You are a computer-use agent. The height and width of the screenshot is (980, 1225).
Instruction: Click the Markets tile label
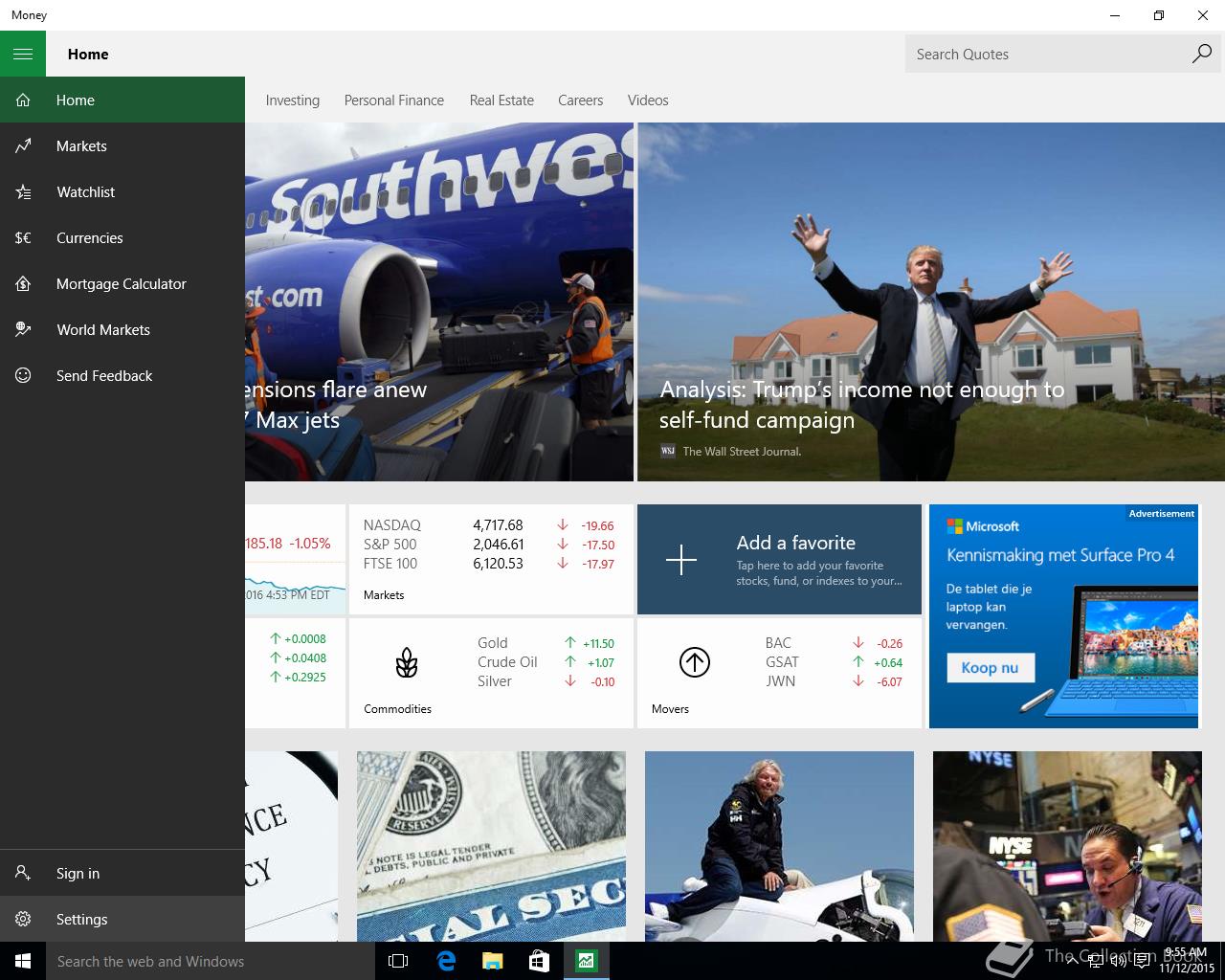pyautogui.click(x=384, y=594)
